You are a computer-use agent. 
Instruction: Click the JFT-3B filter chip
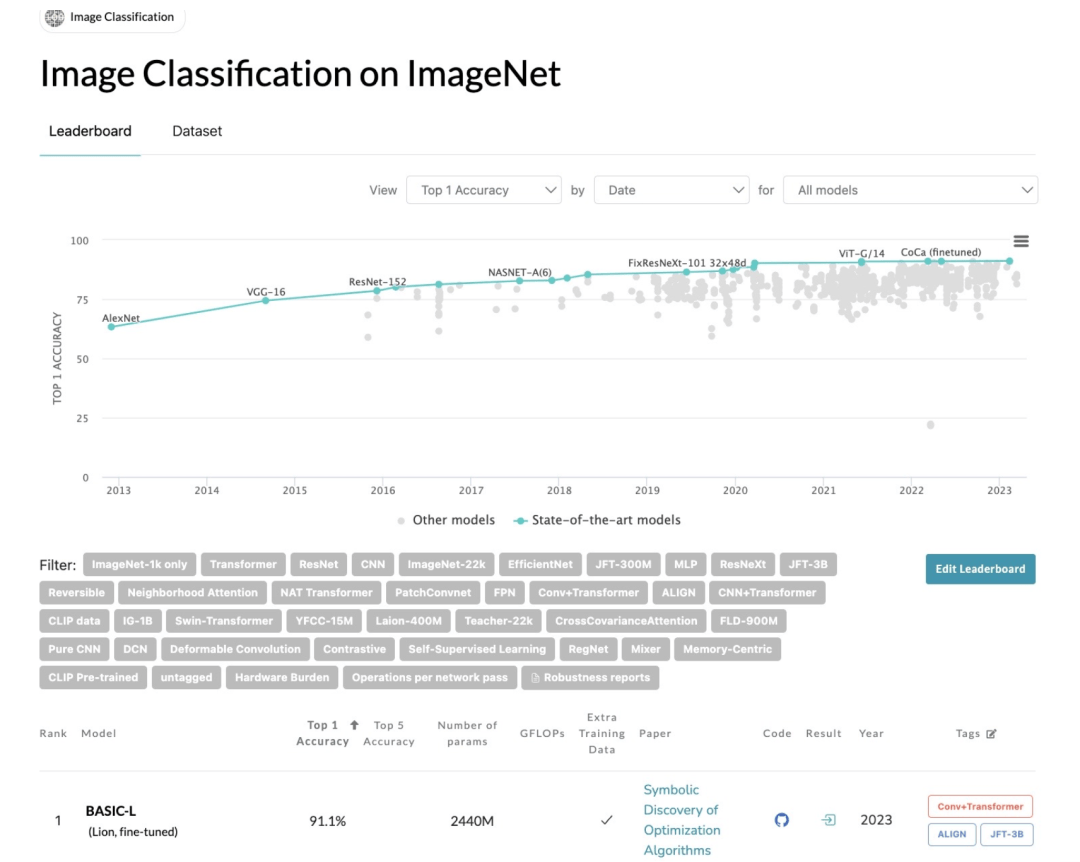(x=808, y=564)
